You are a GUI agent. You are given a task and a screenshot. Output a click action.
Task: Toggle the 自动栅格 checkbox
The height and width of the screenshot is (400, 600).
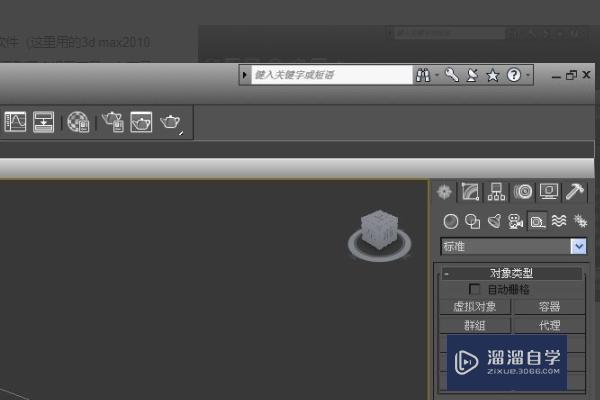click(474, 289)
